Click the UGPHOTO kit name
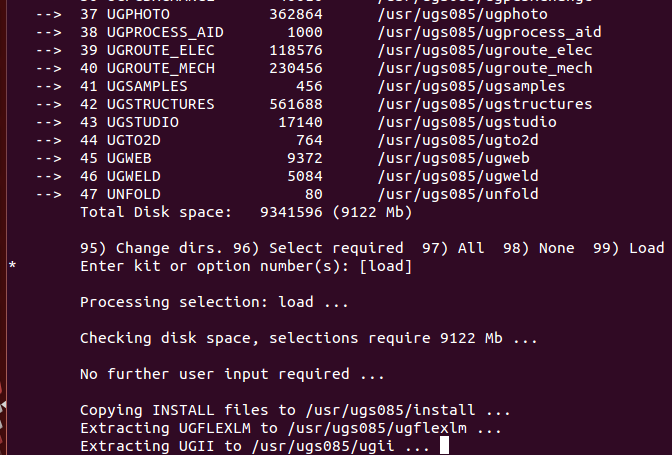672x455 pixels. tap(138, 15)
